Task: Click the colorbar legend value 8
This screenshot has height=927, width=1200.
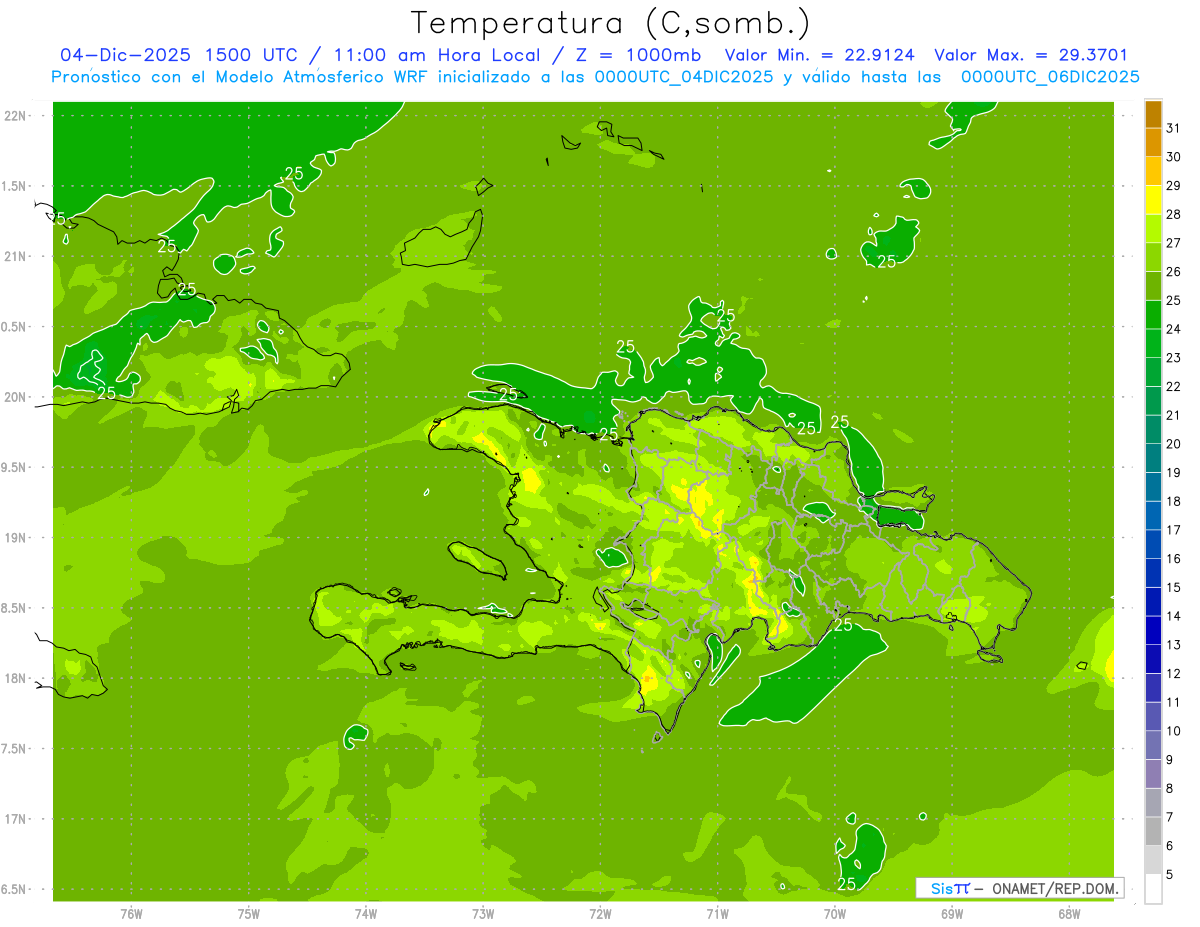Action: click(x=1170, y=789)
